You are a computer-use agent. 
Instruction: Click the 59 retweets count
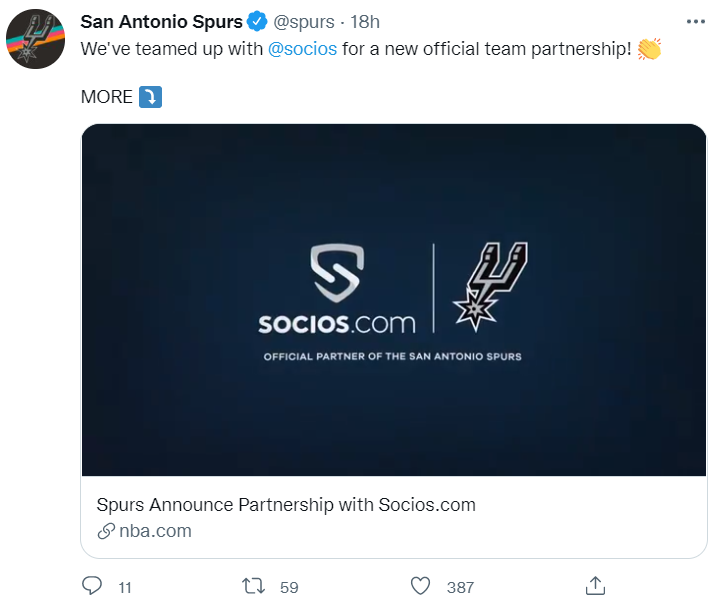coord(289,587)
